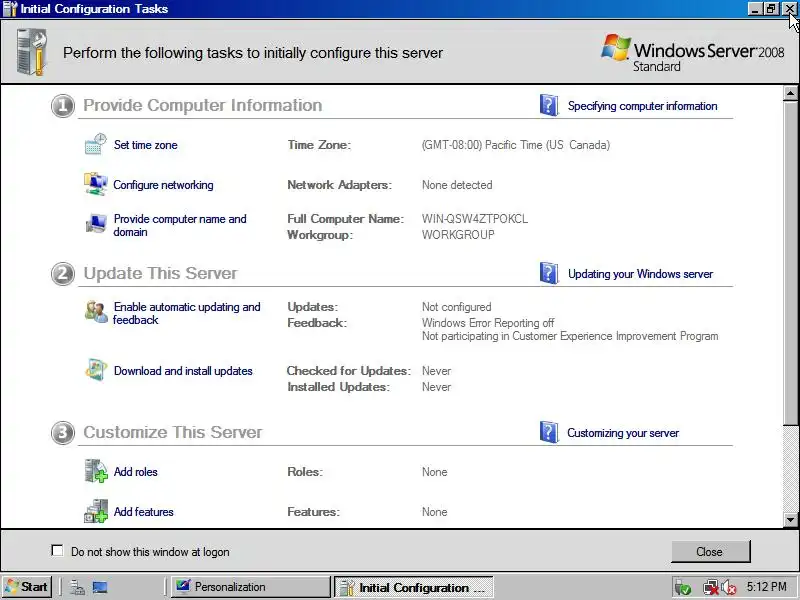This screenshot has height=600, width=800.
Task: Click the server wrench icon in the header
Action: (32, 52)
